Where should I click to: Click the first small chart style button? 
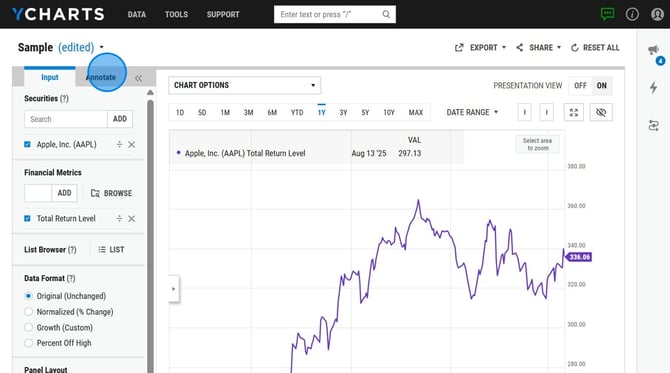click(x=525, y=112)
